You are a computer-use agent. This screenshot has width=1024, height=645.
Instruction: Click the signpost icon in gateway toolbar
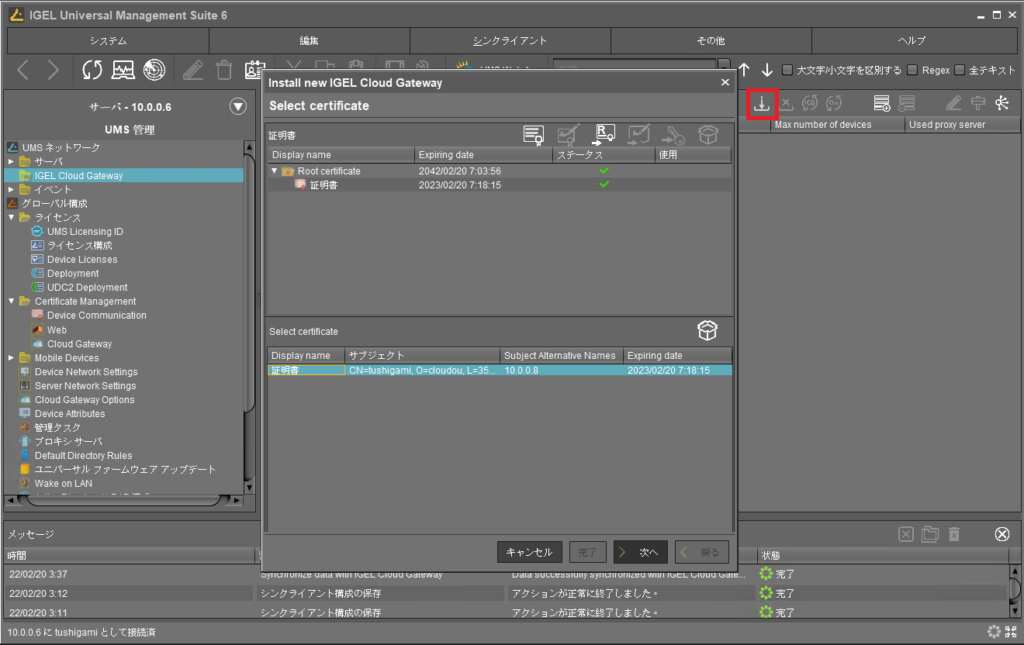[978, 103]
